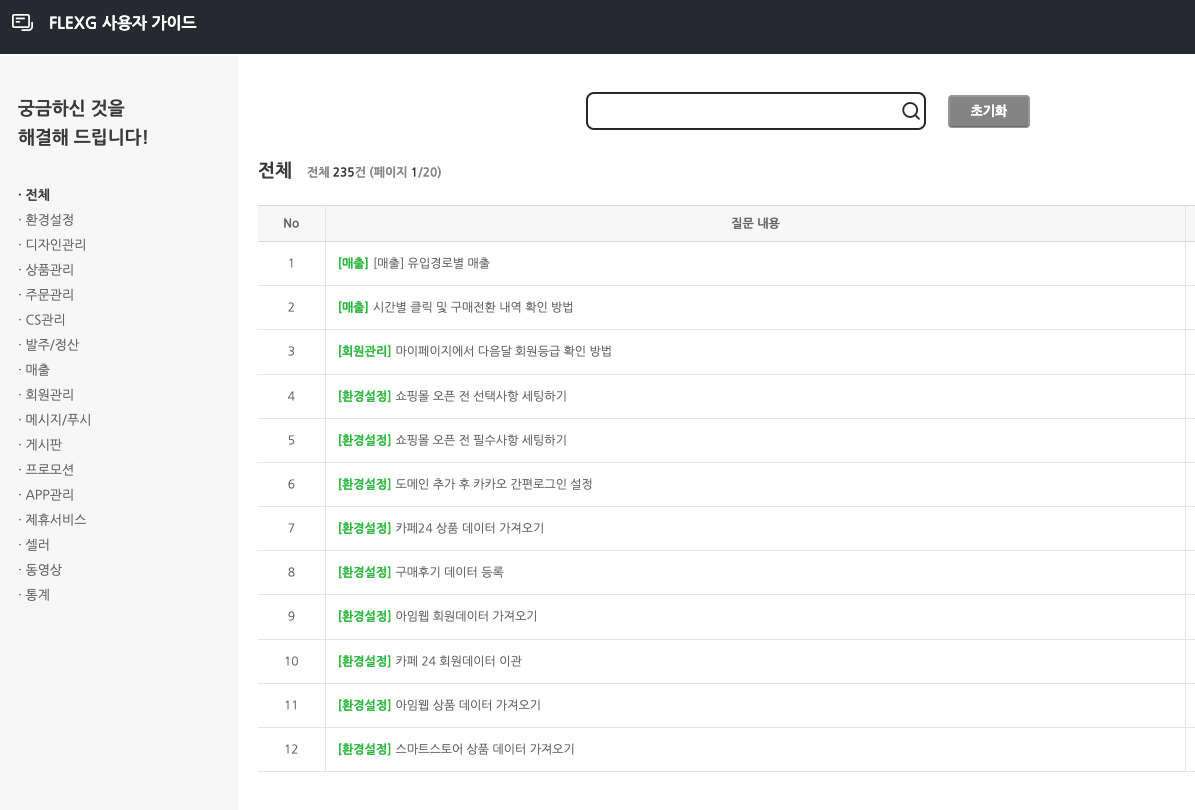Screen dimensions: 1195x810
Task: Open the 유입경로별 매출 question
Action: point(431,264)
